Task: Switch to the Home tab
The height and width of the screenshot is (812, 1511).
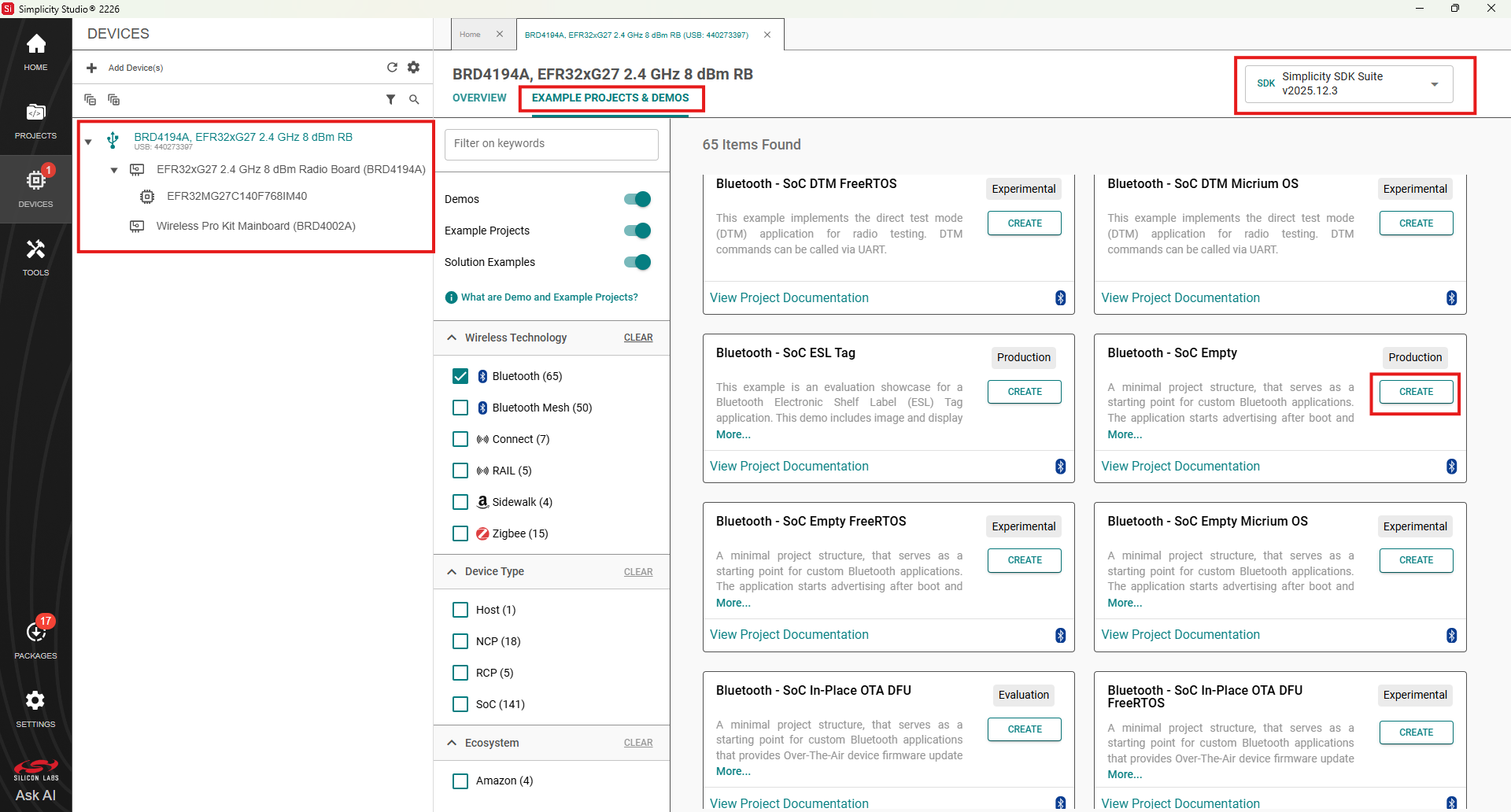Action: 470,35
